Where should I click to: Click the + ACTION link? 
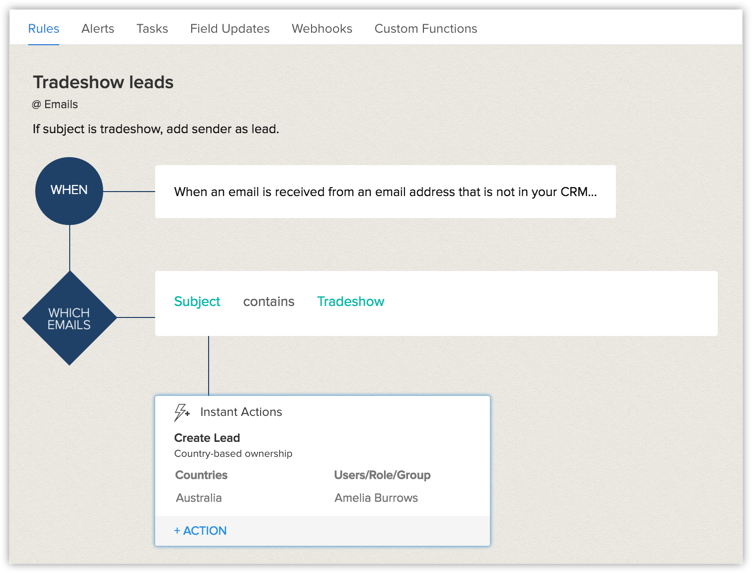[200, 531]
